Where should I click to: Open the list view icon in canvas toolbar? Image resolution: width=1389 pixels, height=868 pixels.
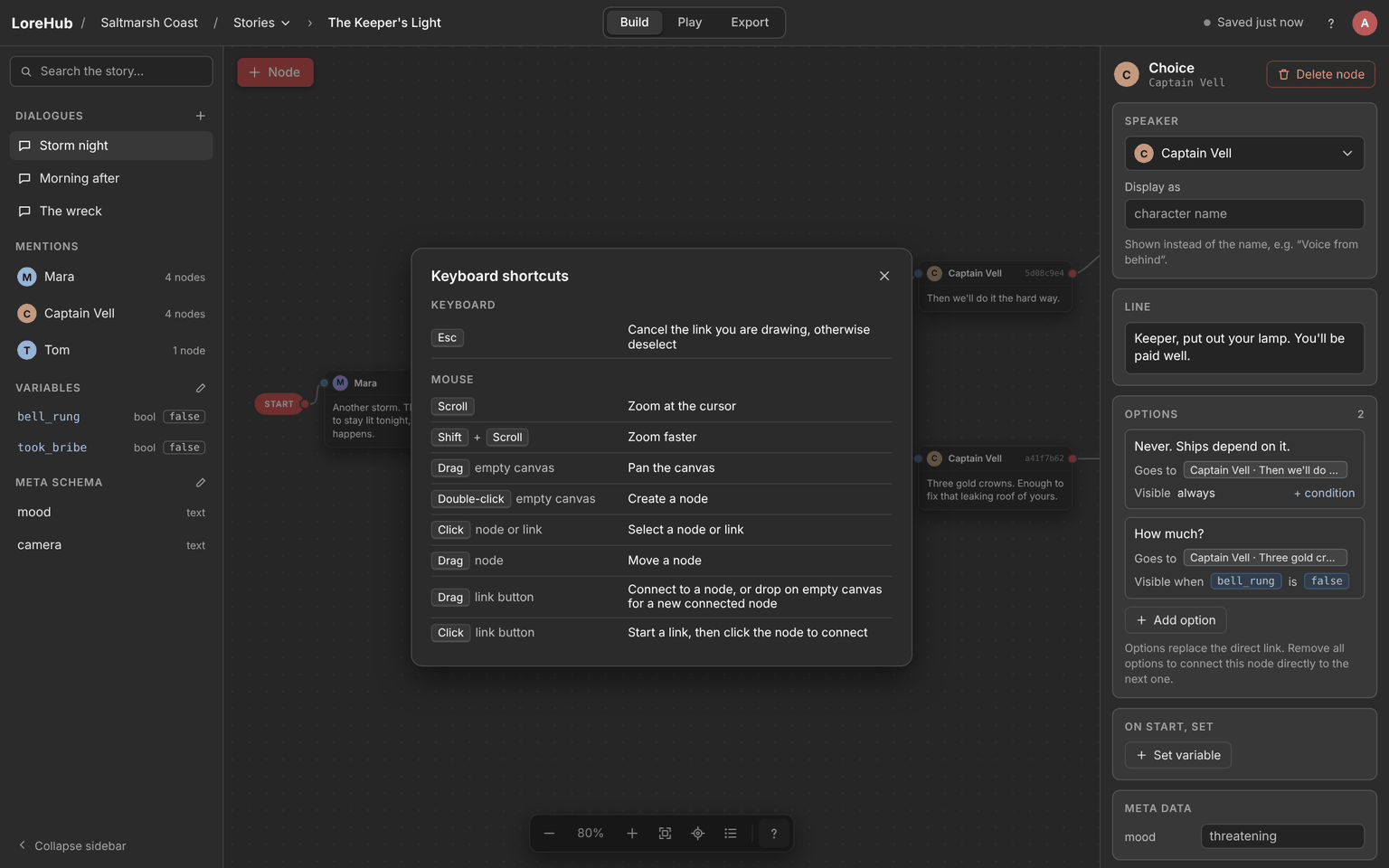pyautogui.click(x=731, y=834)
